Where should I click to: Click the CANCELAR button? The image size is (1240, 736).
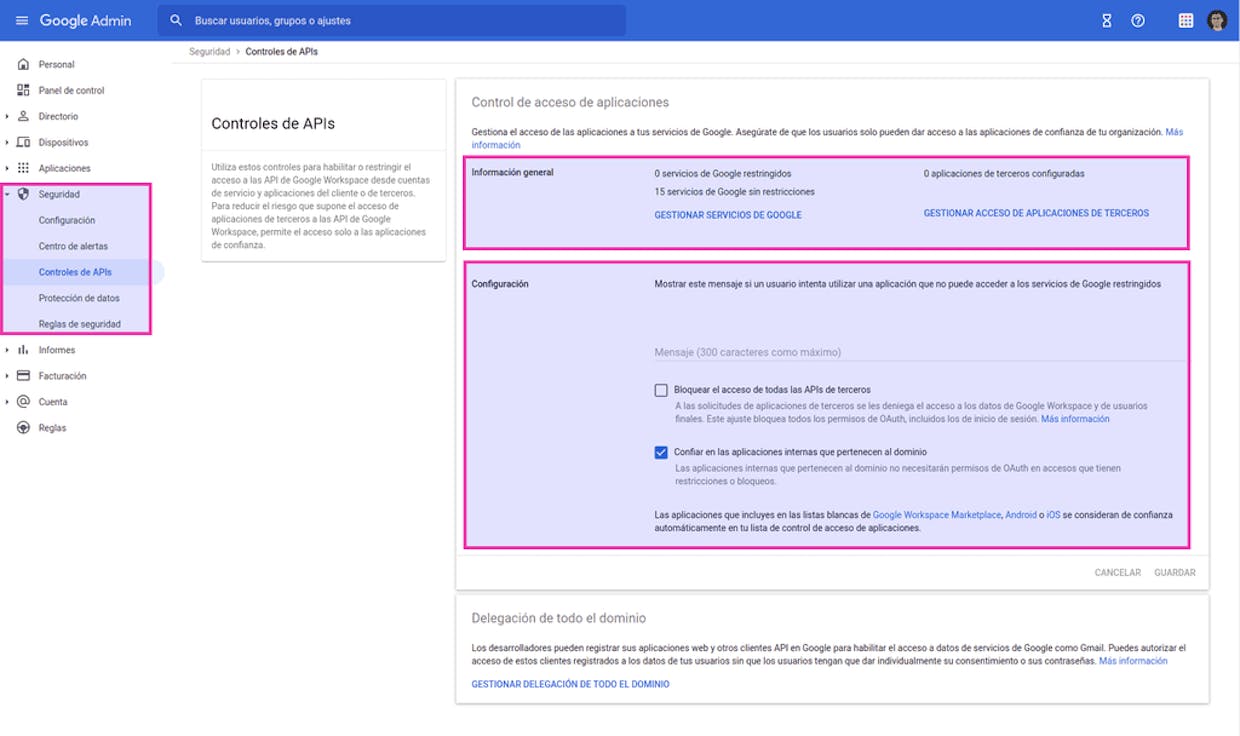(x=1118, y=573)
